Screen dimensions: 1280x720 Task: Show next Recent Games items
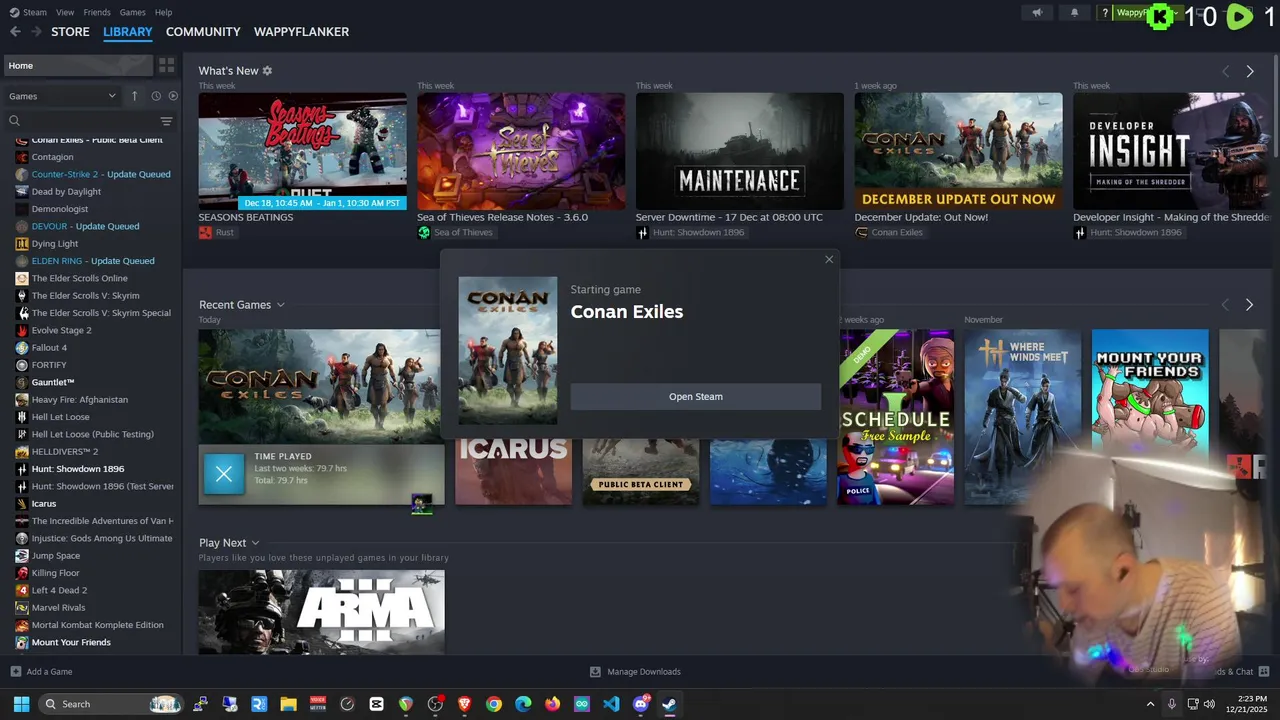click(1249, 304)
